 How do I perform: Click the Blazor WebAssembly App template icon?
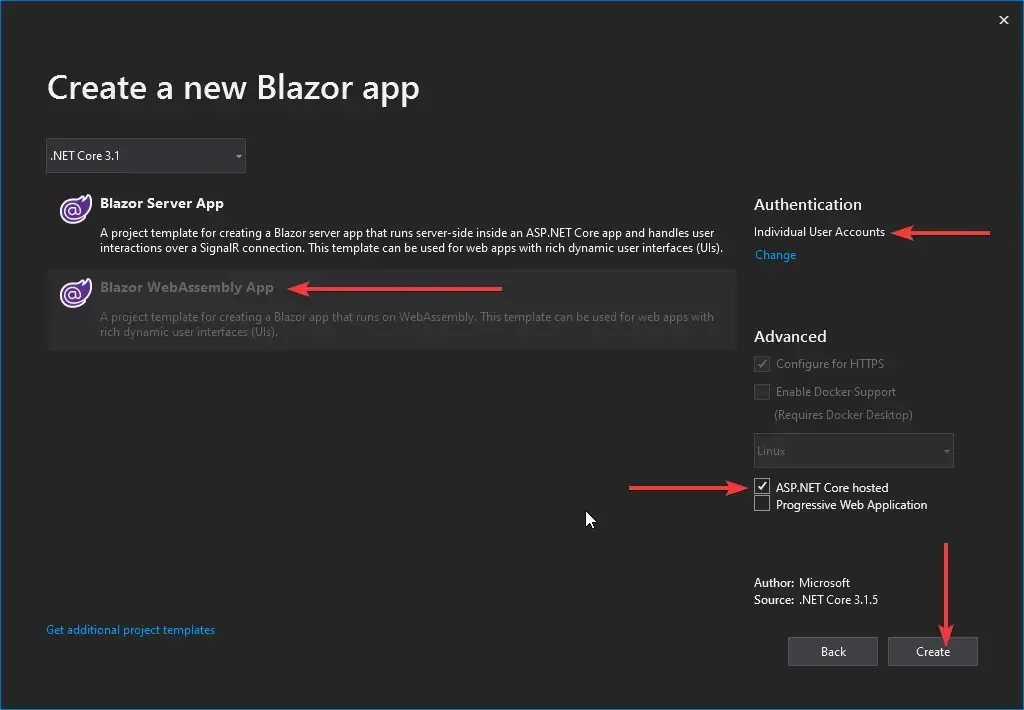click(x=75, y=294)
